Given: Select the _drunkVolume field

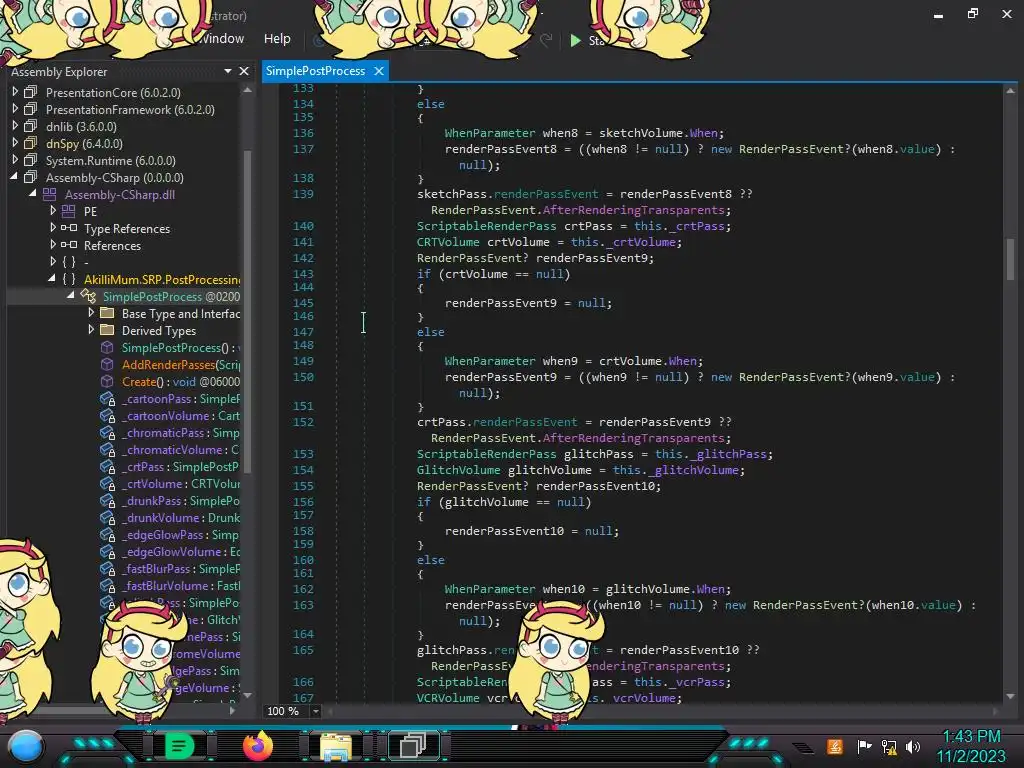Looking at the screenshot, I should 181,517.
